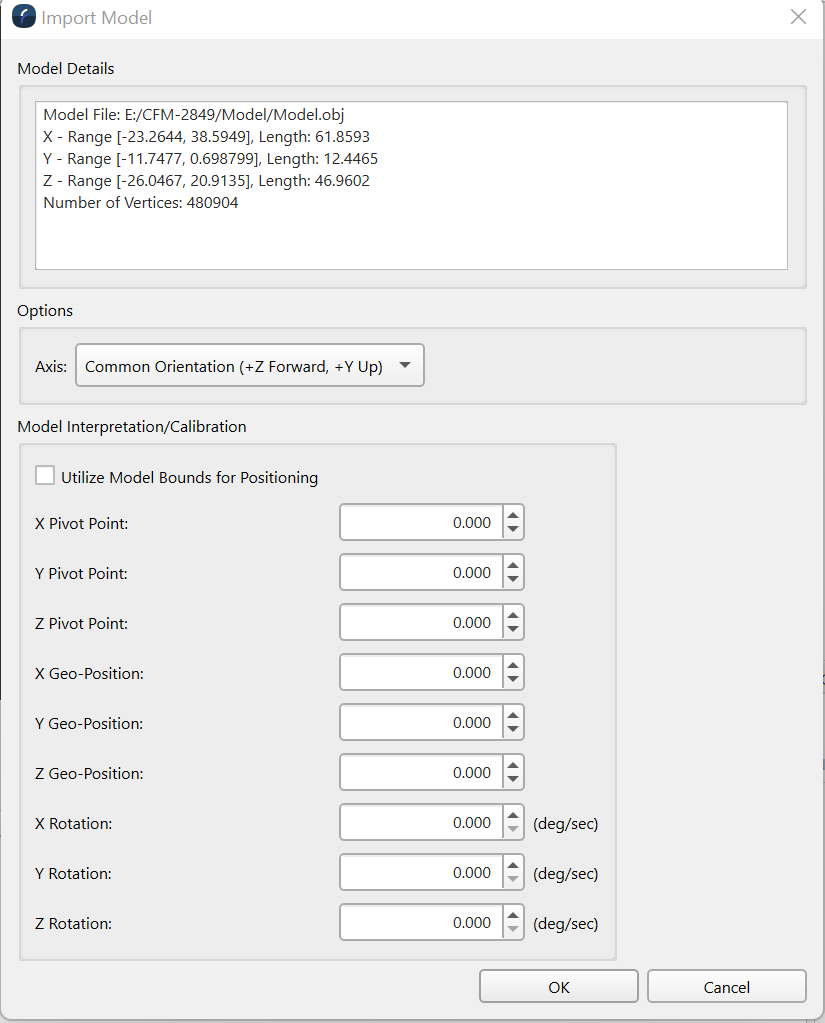825x1023 pixels.
Task: Cancel the Import Model dialog
Action: pyautogui.click(x=726, y=986)
